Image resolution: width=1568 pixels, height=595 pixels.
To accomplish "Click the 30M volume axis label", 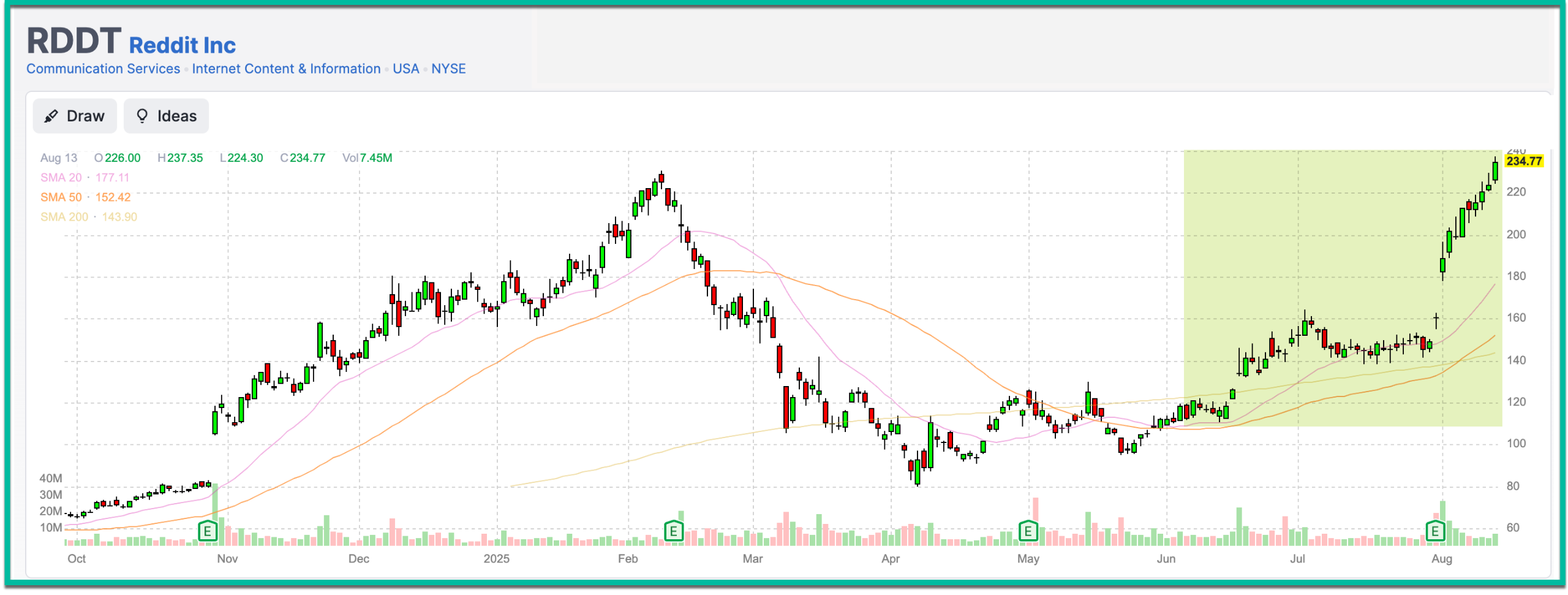I will point(51,495).
